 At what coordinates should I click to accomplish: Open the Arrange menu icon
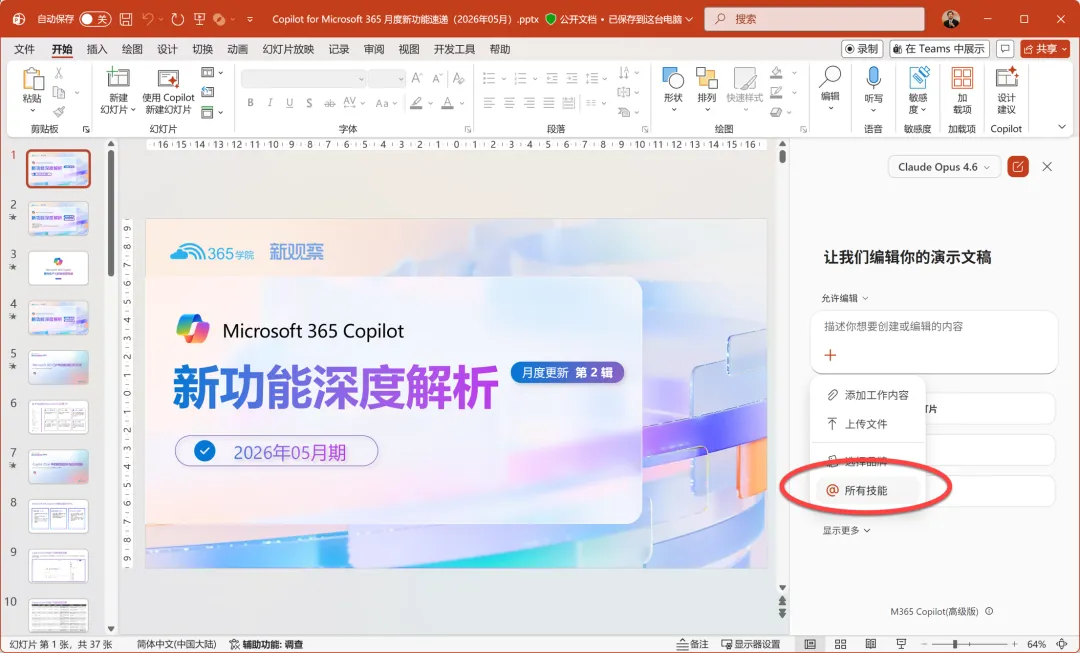[x=707, y=90]
